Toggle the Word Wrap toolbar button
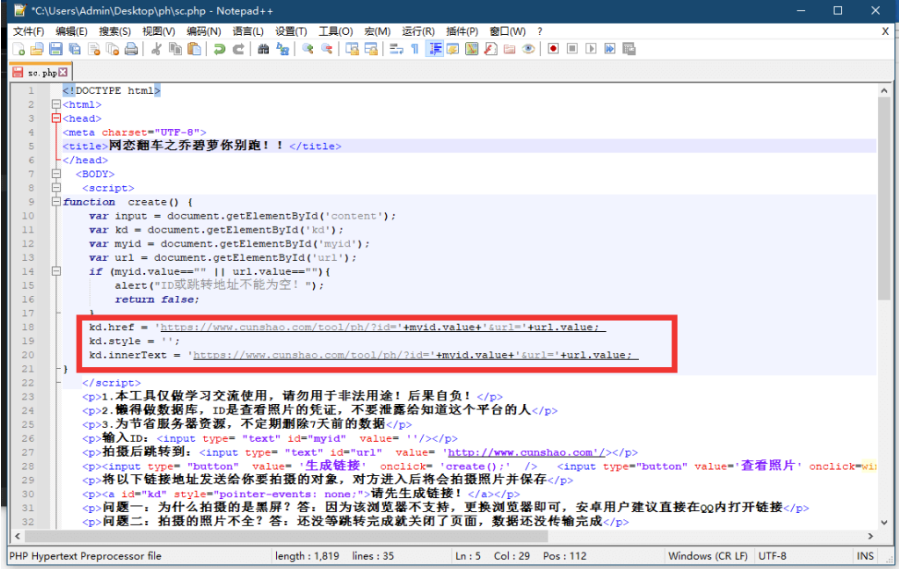 396,49
